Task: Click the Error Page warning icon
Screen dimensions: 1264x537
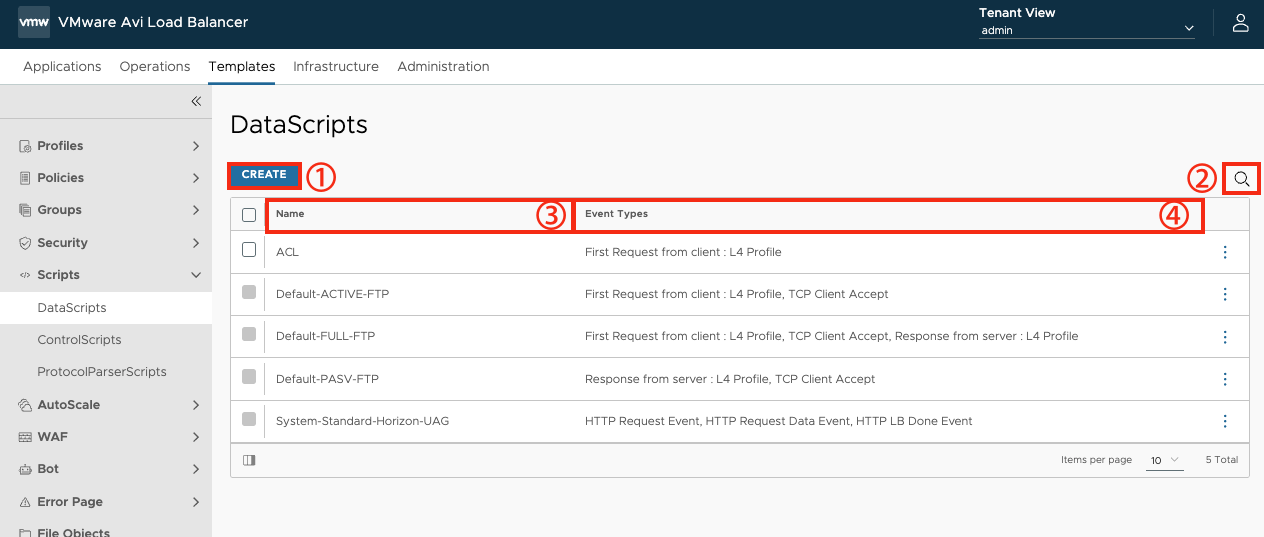Action: click(26, 502)
